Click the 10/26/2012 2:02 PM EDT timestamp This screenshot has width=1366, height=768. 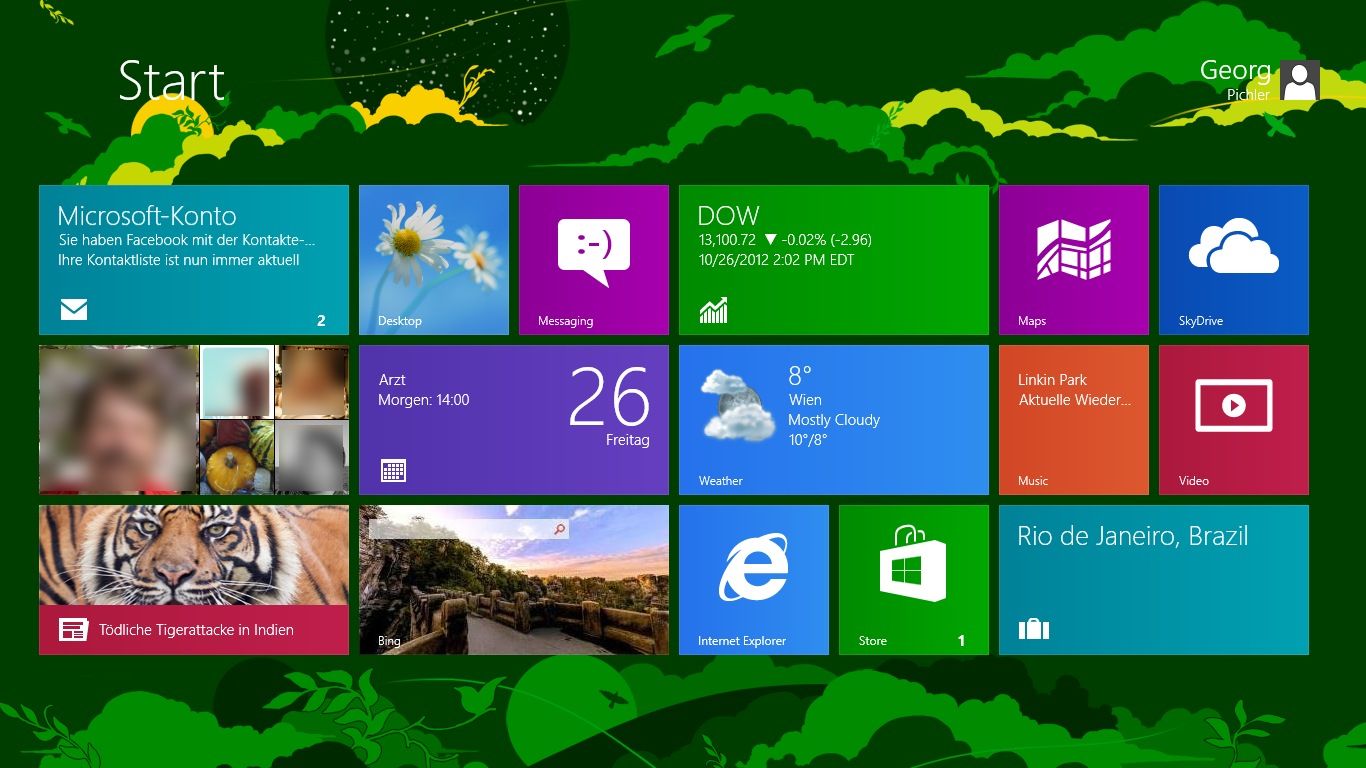pos(776,260)
